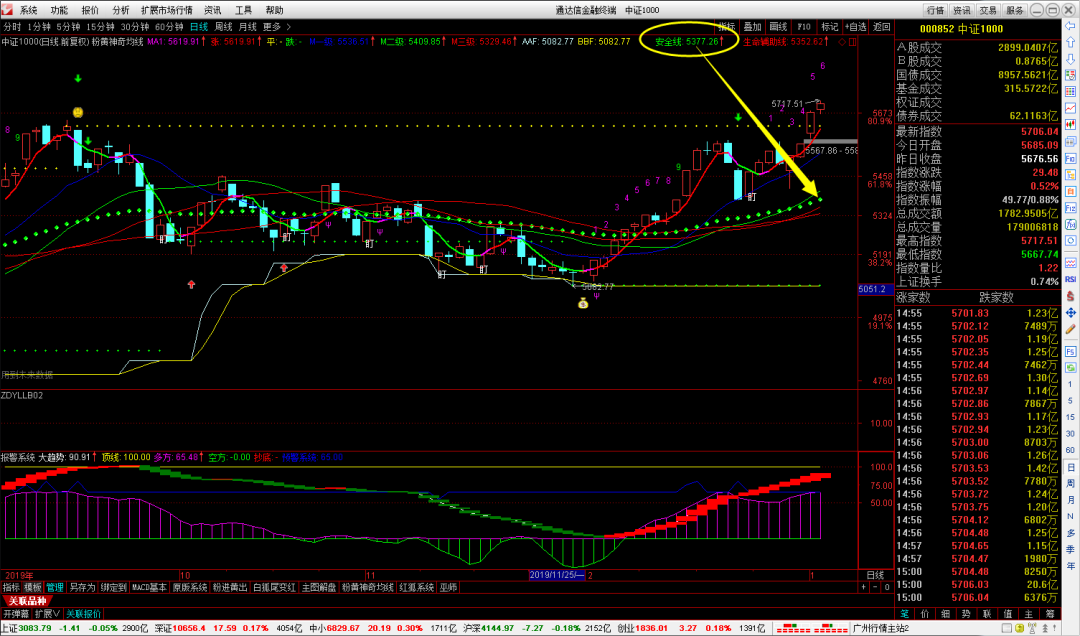The image size is (1080, 636).
Task: Click the down arrow icon in right sidebar
Action: coord(1070,59)
